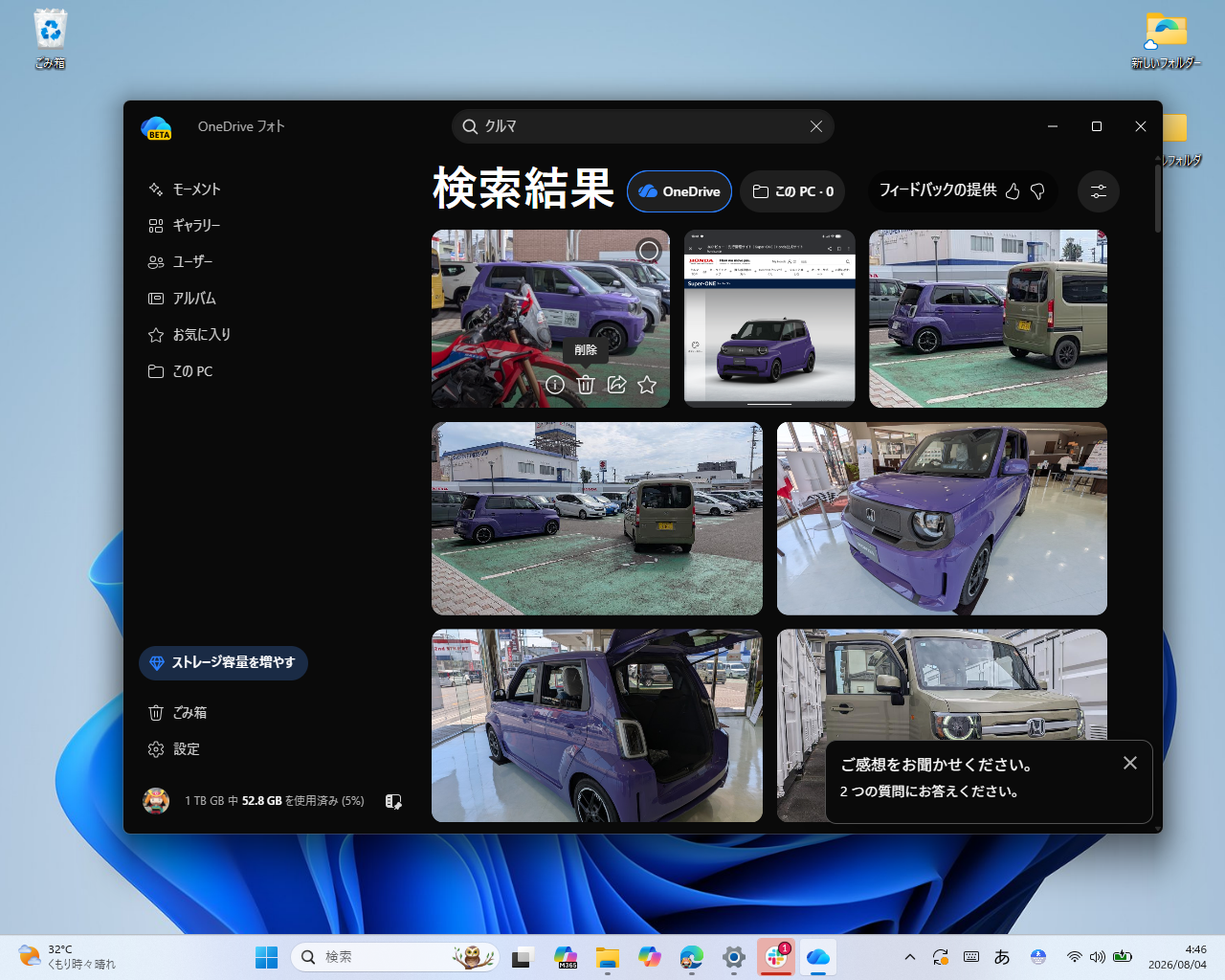The height and width of the screenshot is (980, 1225).
Task: Open Settings gear in taskbar
Action: 734,957
